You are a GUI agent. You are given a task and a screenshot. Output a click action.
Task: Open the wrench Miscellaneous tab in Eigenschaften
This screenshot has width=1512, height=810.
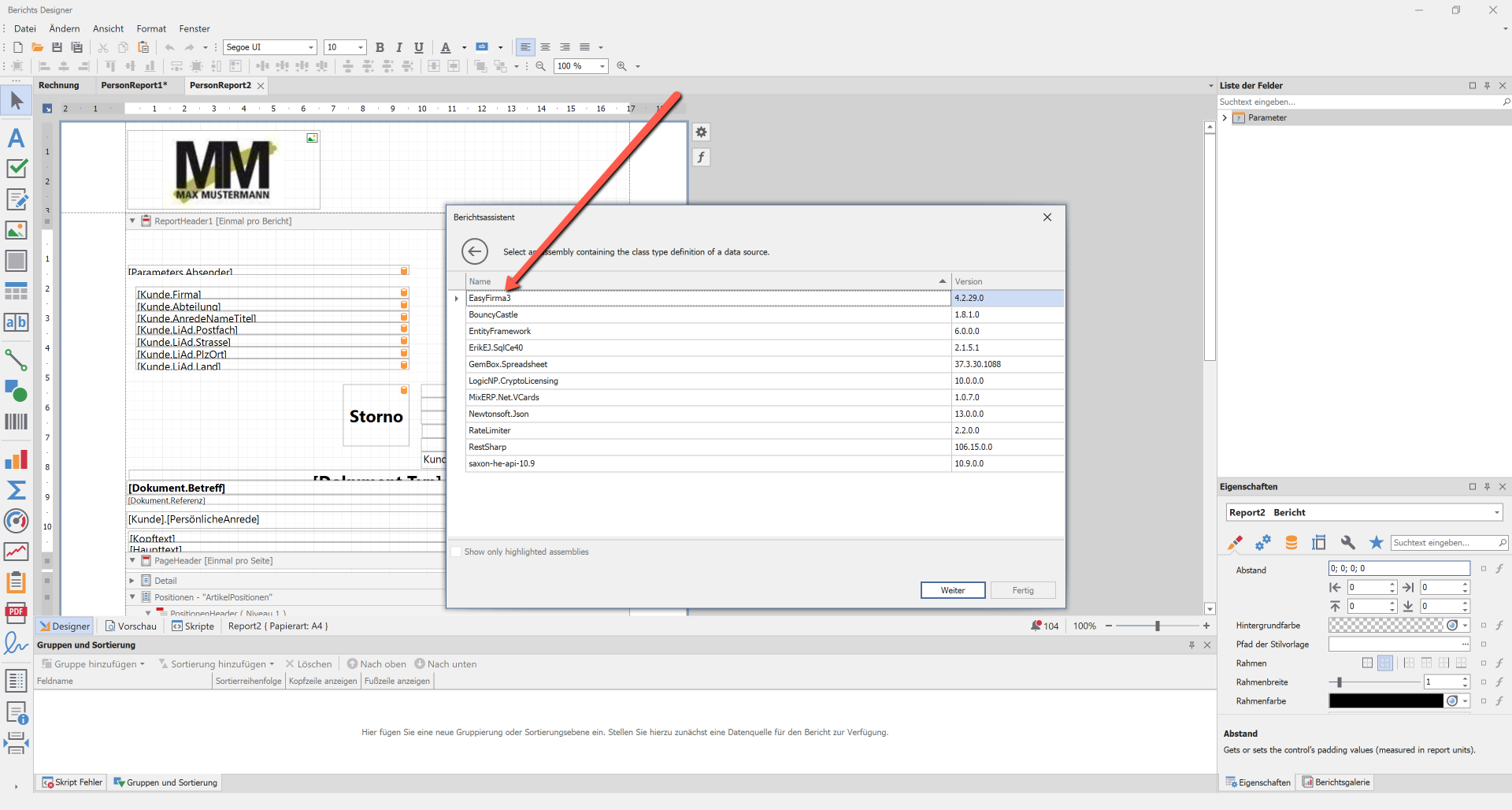click(x=1348, y=543)
